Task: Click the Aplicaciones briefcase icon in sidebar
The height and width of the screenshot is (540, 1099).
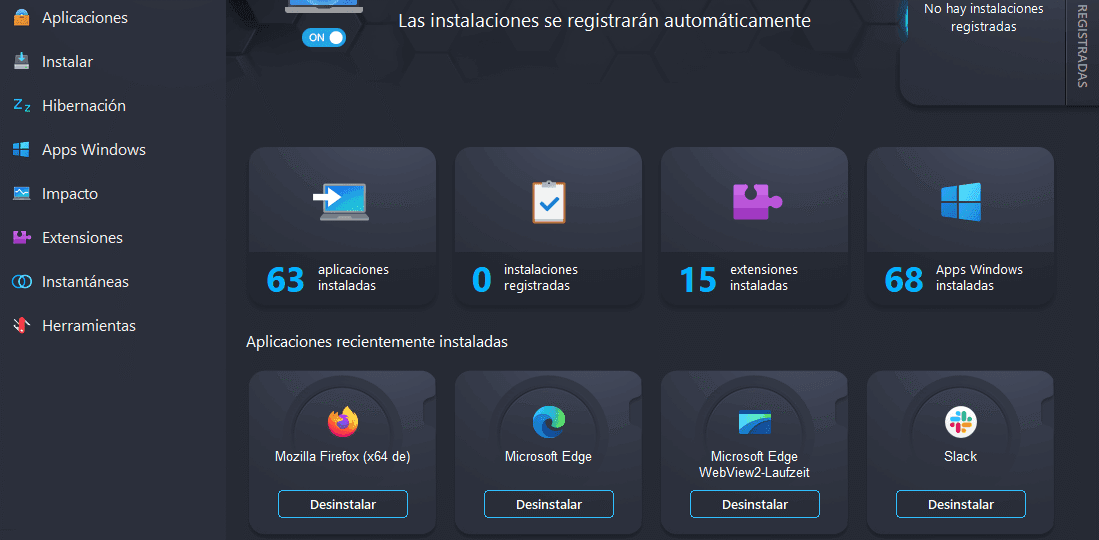Action: tap(22, 18)
